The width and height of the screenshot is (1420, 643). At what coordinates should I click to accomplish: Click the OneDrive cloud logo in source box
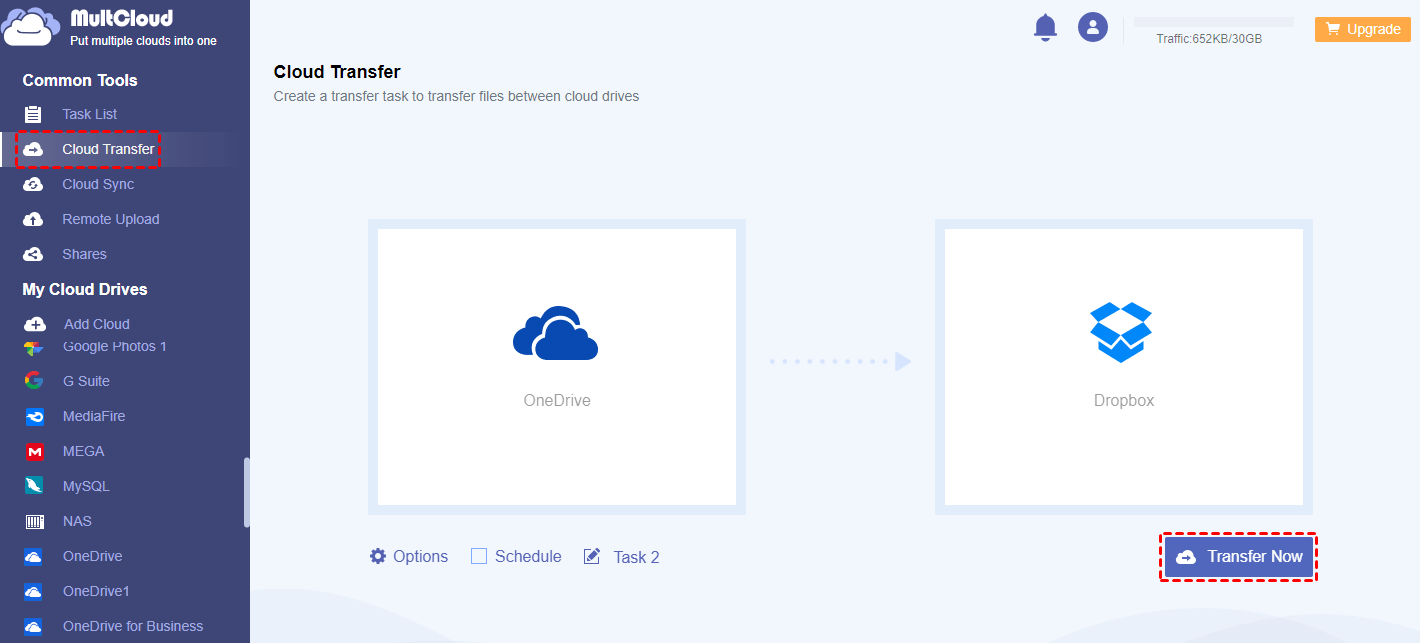pyautogui.click(x=556, y=333)
